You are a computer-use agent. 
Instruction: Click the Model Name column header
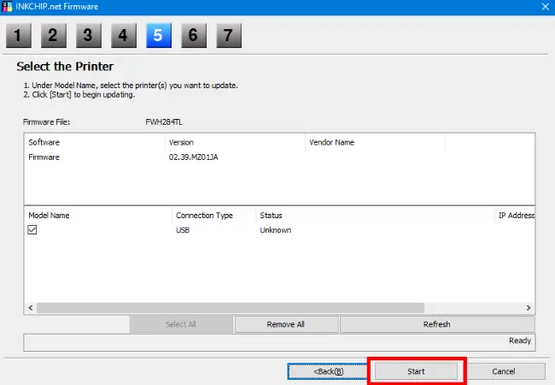pos(98,215)
